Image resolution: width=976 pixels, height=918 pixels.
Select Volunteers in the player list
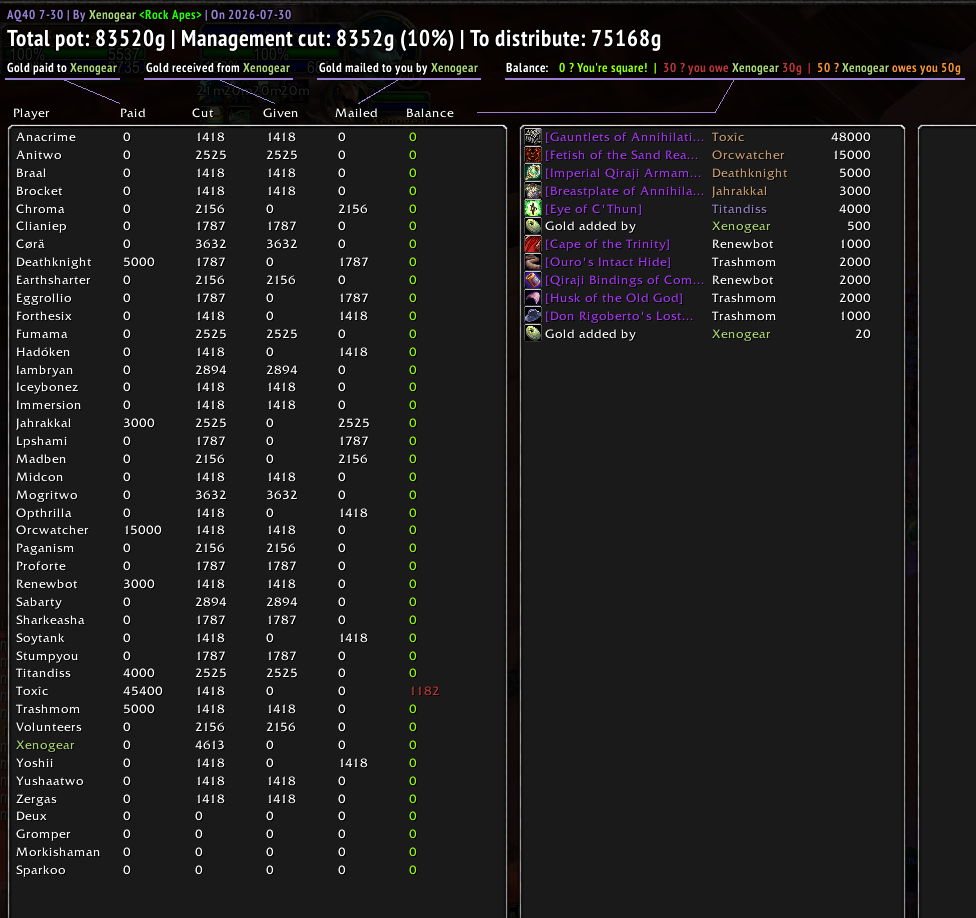pyautogui.click(x=49, y=727)
